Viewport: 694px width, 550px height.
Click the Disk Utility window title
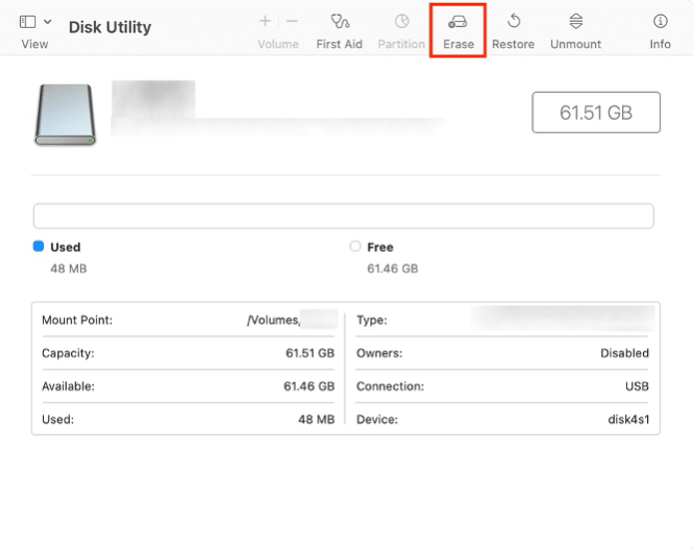[x=110, y=27]
